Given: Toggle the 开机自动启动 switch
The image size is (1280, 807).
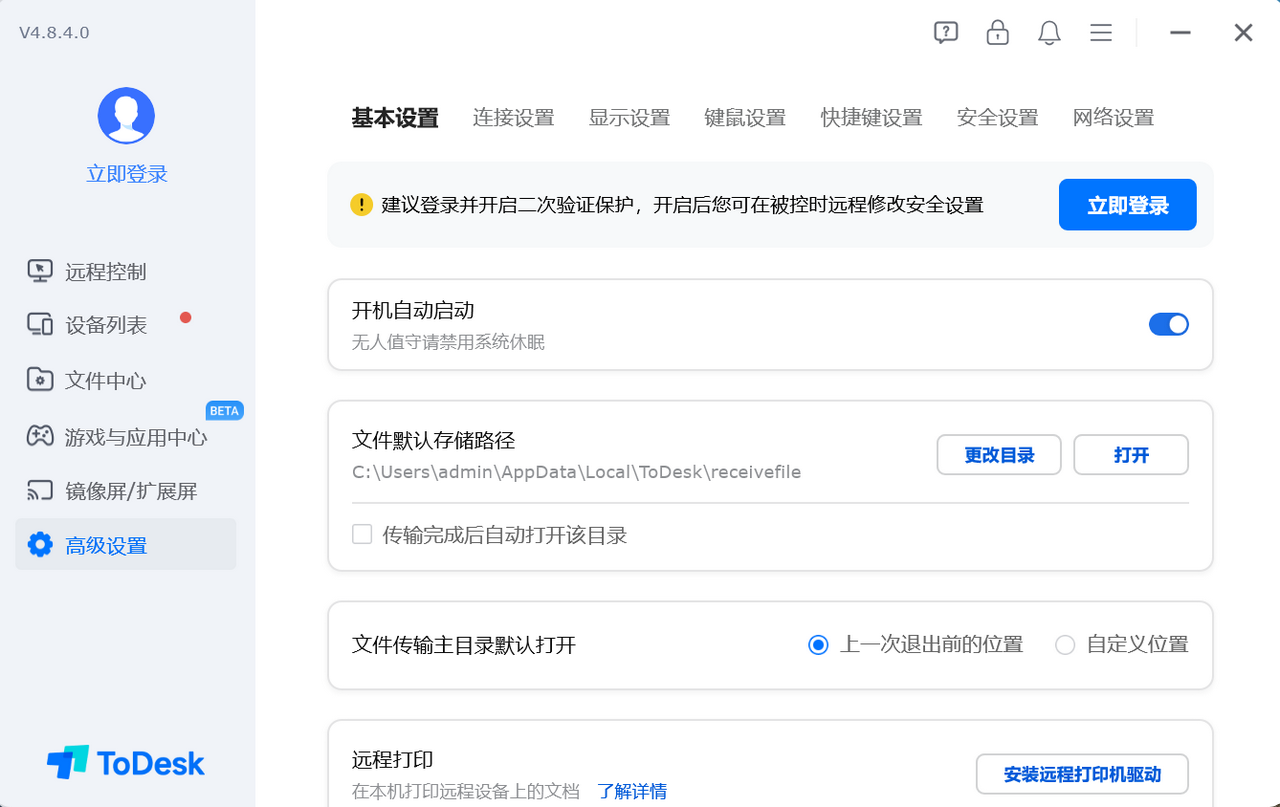Looking at the screenshot, I should pos(1168,324).
